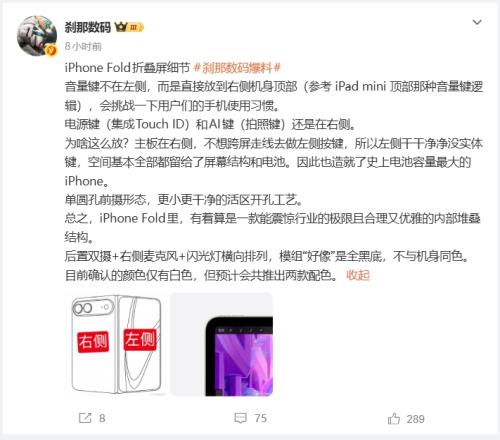Click the 8小时前 timestamp
This screenshot has height=440, width=500.
[x=83, y=46]
